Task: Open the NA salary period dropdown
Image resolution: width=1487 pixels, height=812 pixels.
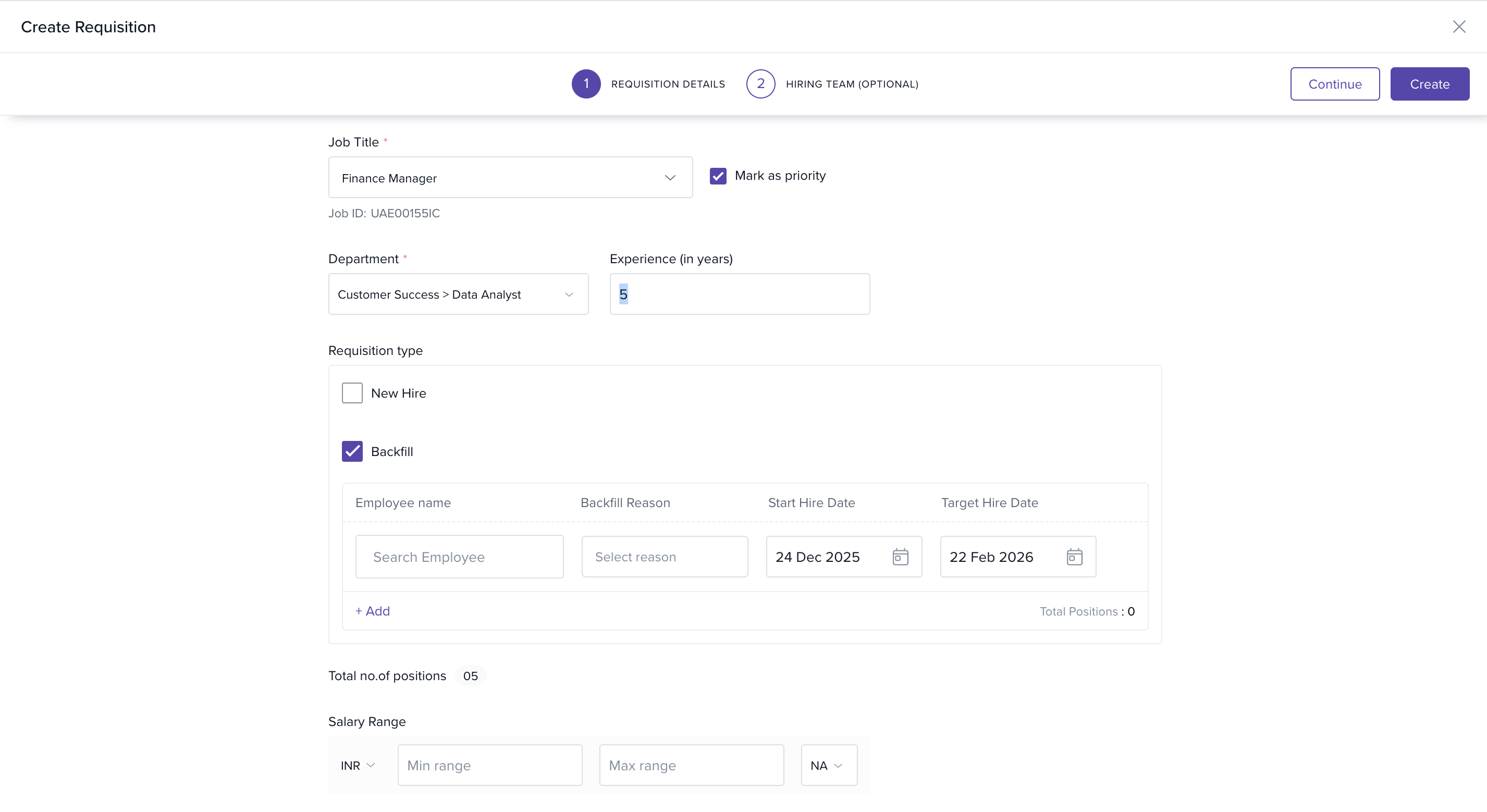Action: (x=828, y=765)
